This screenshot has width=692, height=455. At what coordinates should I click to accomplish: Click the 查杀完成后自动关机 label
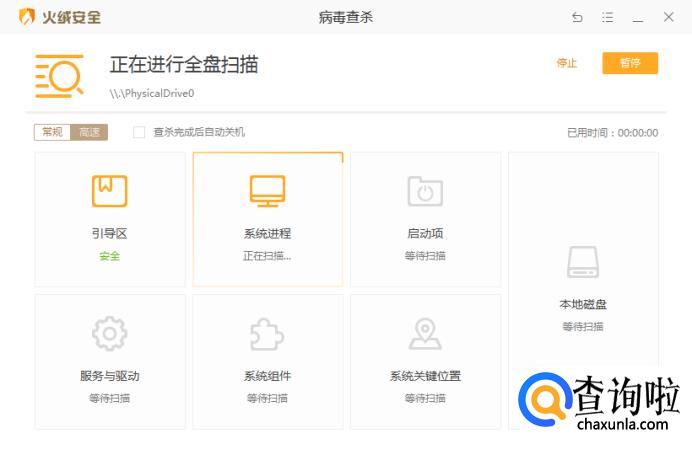click(x=199, y=132)
